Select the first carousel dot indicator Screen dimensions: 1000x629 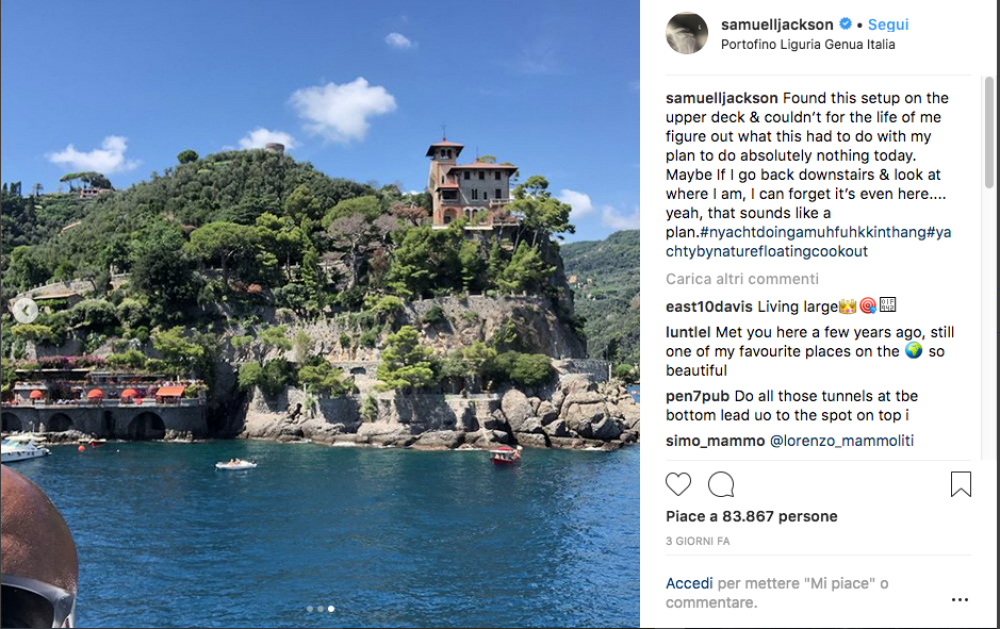click(309, 608)
